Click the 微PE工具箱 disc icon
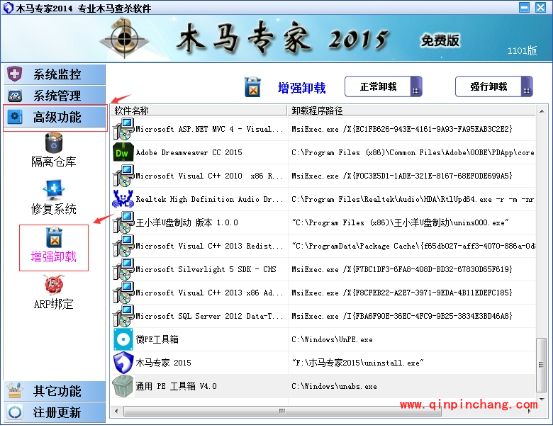 tap(123, 339)
